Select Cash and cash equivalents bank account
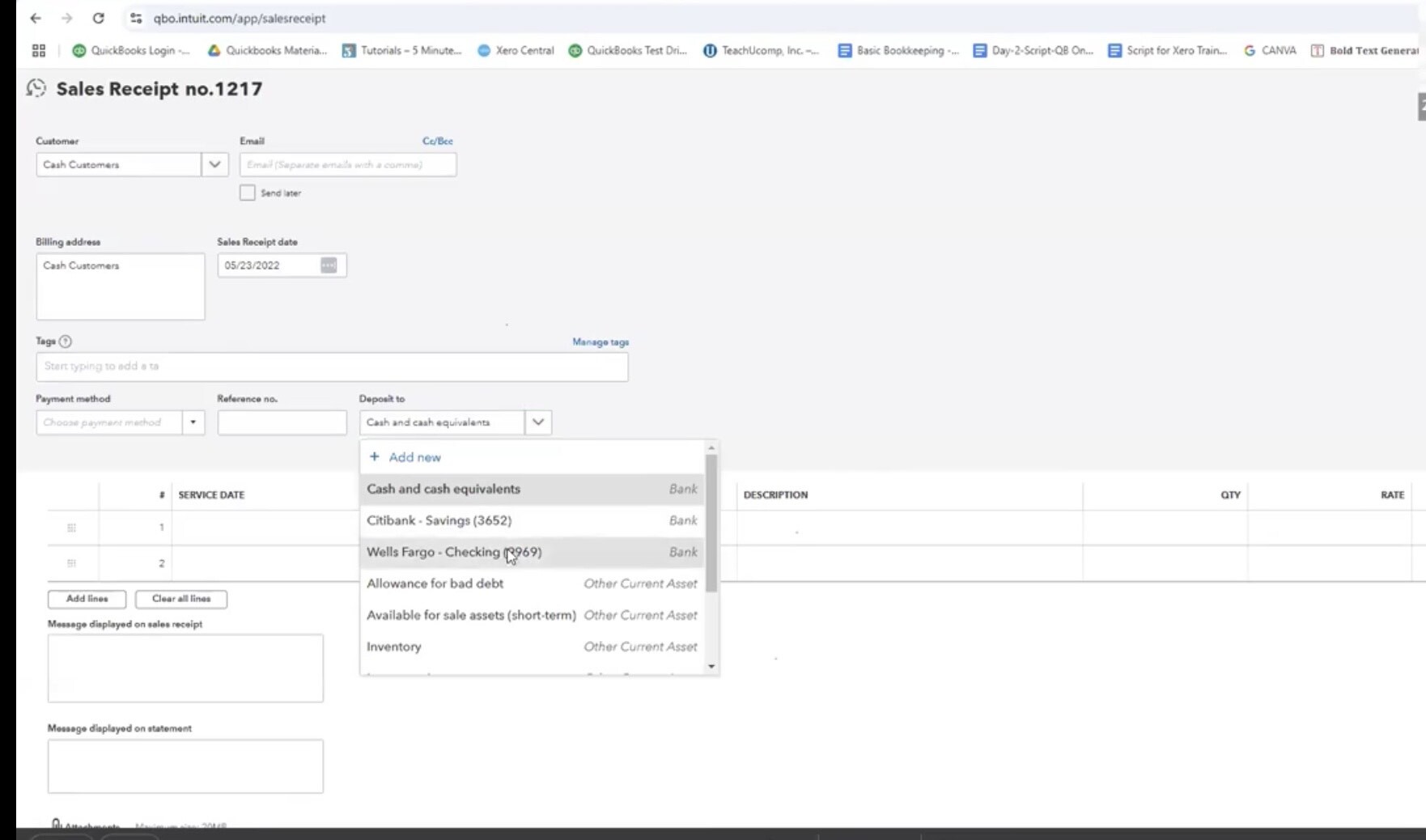This screenshot has height=840, width=1426. pyautogui.click(x=532, y=489)
